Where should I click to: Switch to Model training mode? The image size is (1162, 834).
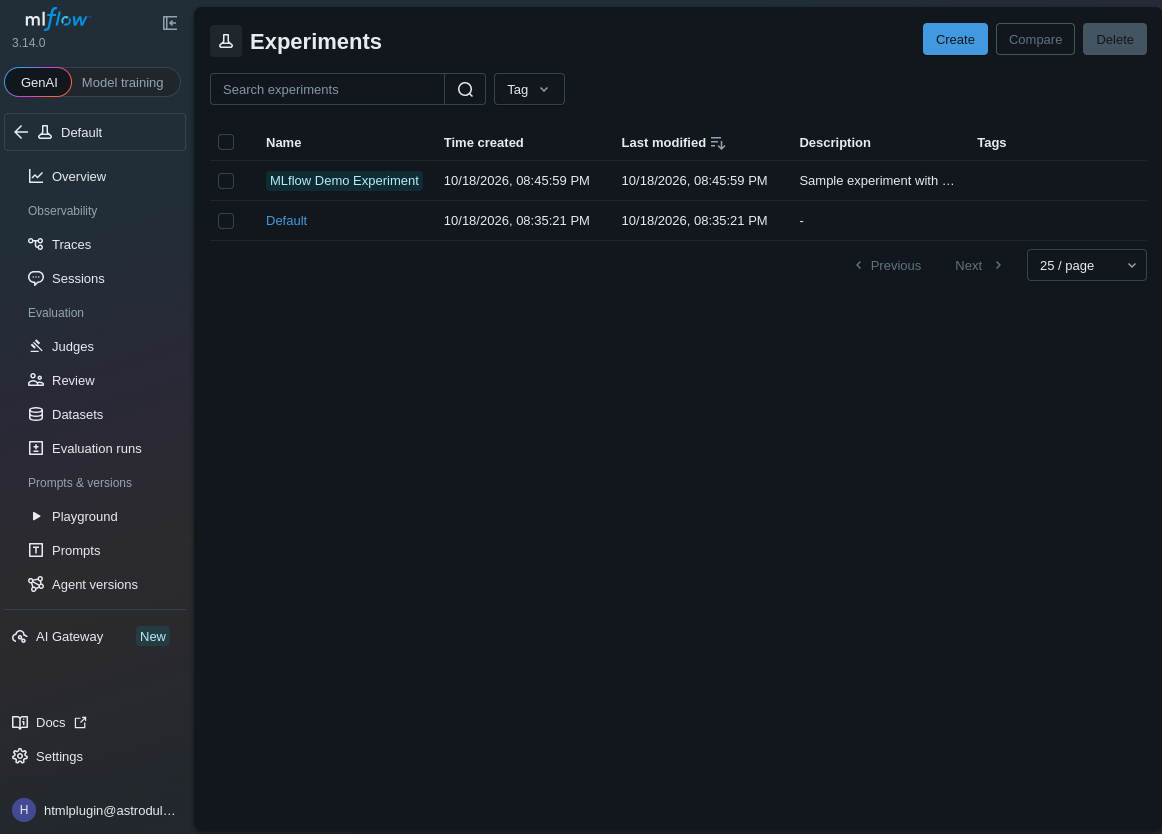pyautogui.click(x=122, y=82)
